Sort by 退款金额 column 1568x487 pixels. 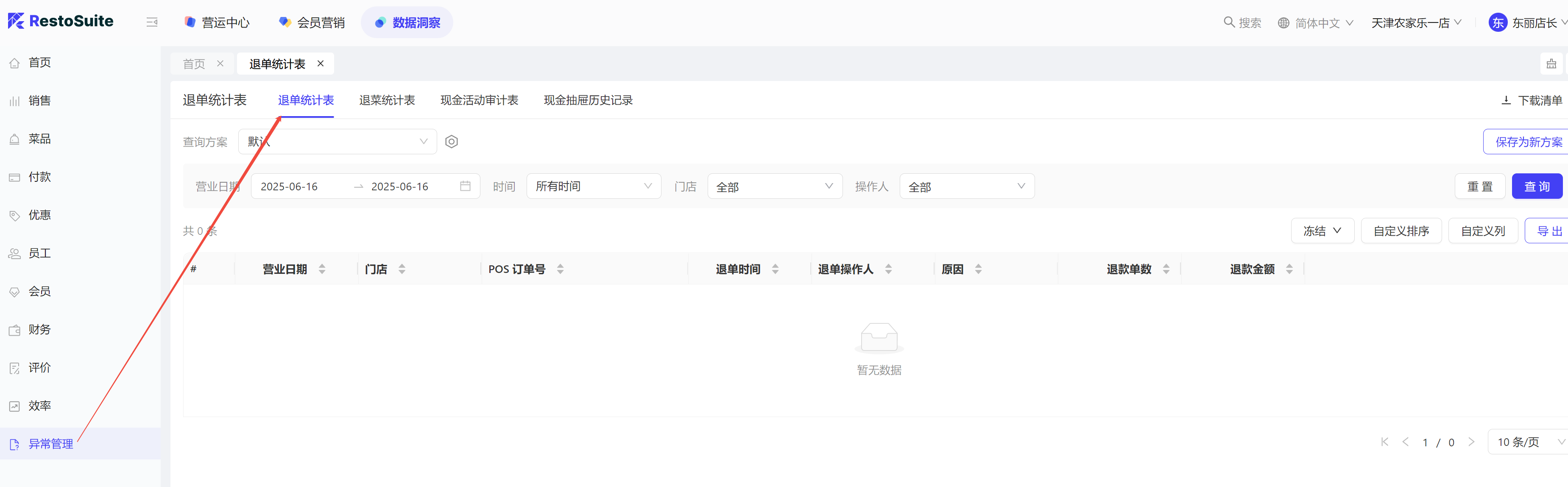[1289, 269]
